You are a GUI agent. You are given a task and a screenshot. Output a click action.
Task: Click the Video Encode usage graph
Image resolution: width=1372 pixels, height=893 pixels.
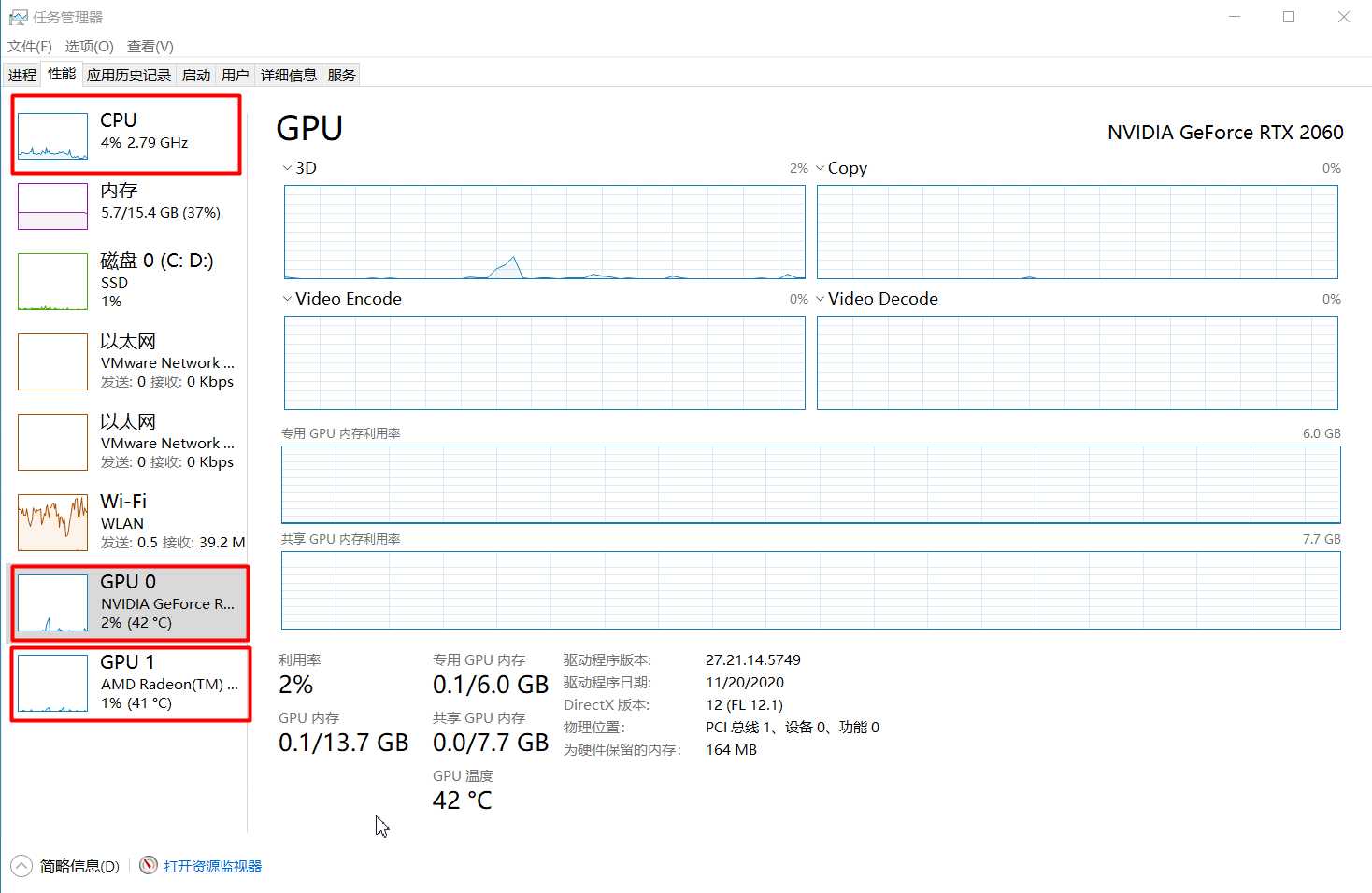[x=542, y=362]
